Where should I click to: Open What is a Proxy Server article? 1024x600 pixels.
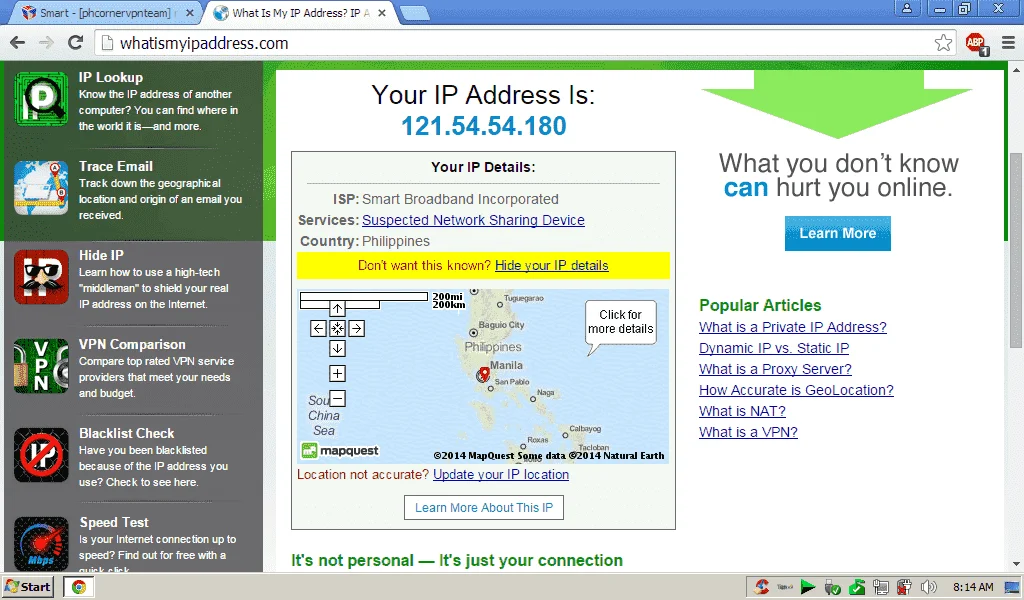[775, 369]
